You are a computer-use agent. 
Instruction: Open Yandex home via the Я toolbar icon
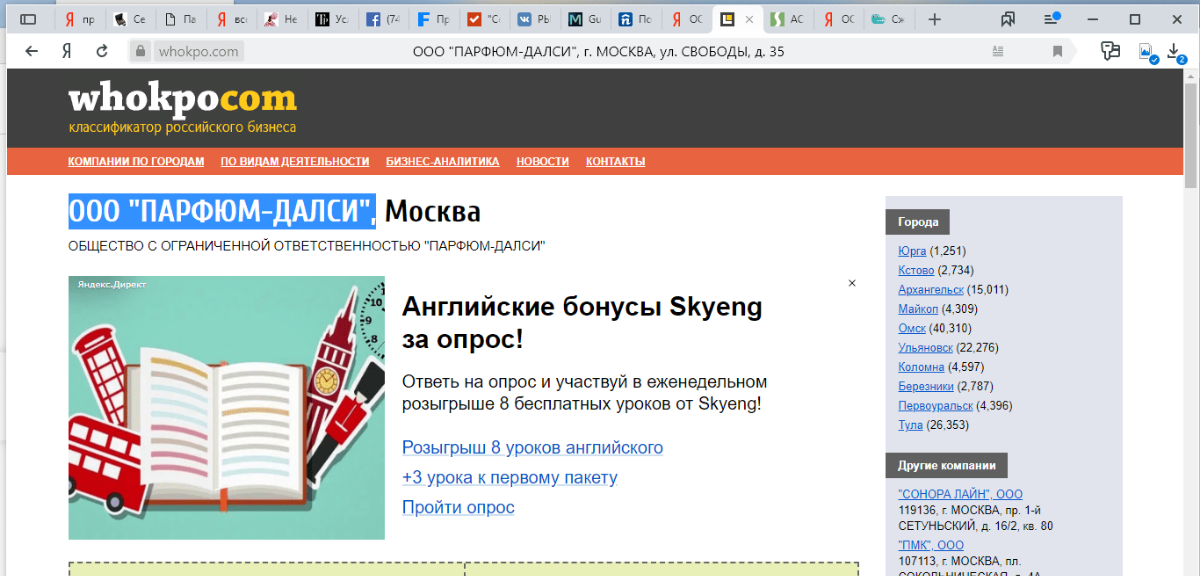pos(66,51)
